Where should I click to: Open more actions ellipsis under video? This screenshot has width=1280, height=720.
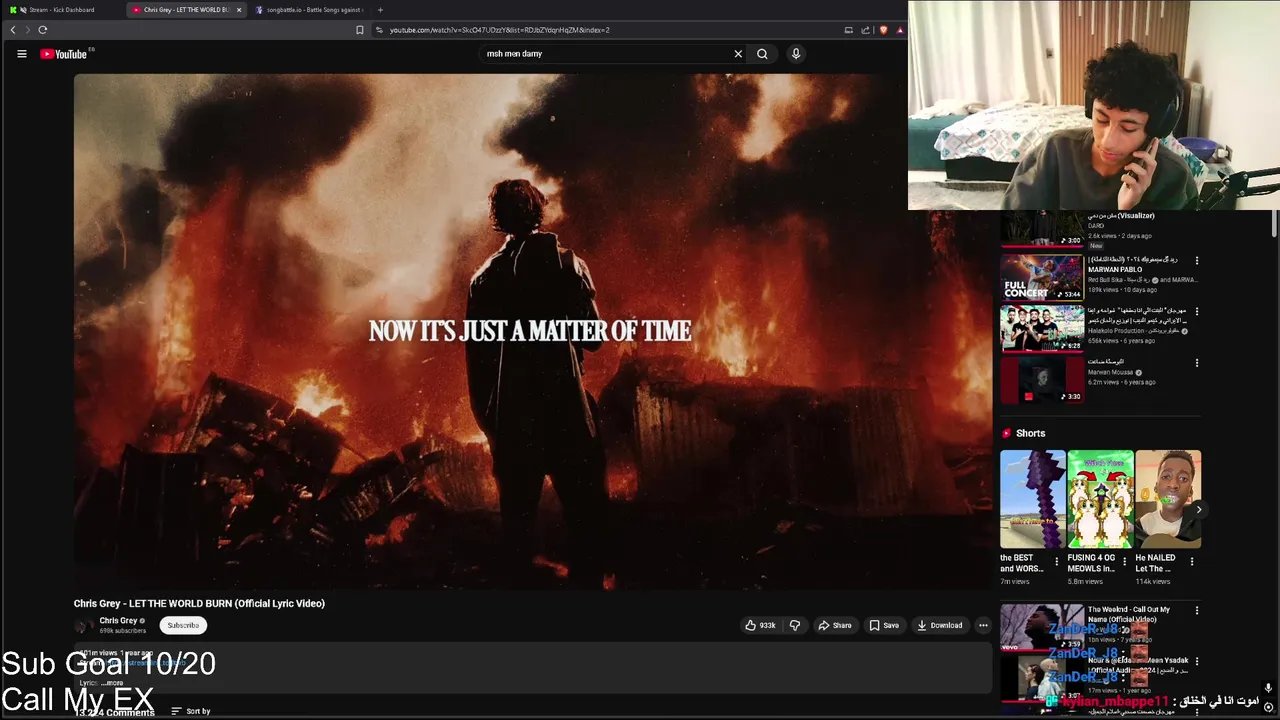click(983, 625)
